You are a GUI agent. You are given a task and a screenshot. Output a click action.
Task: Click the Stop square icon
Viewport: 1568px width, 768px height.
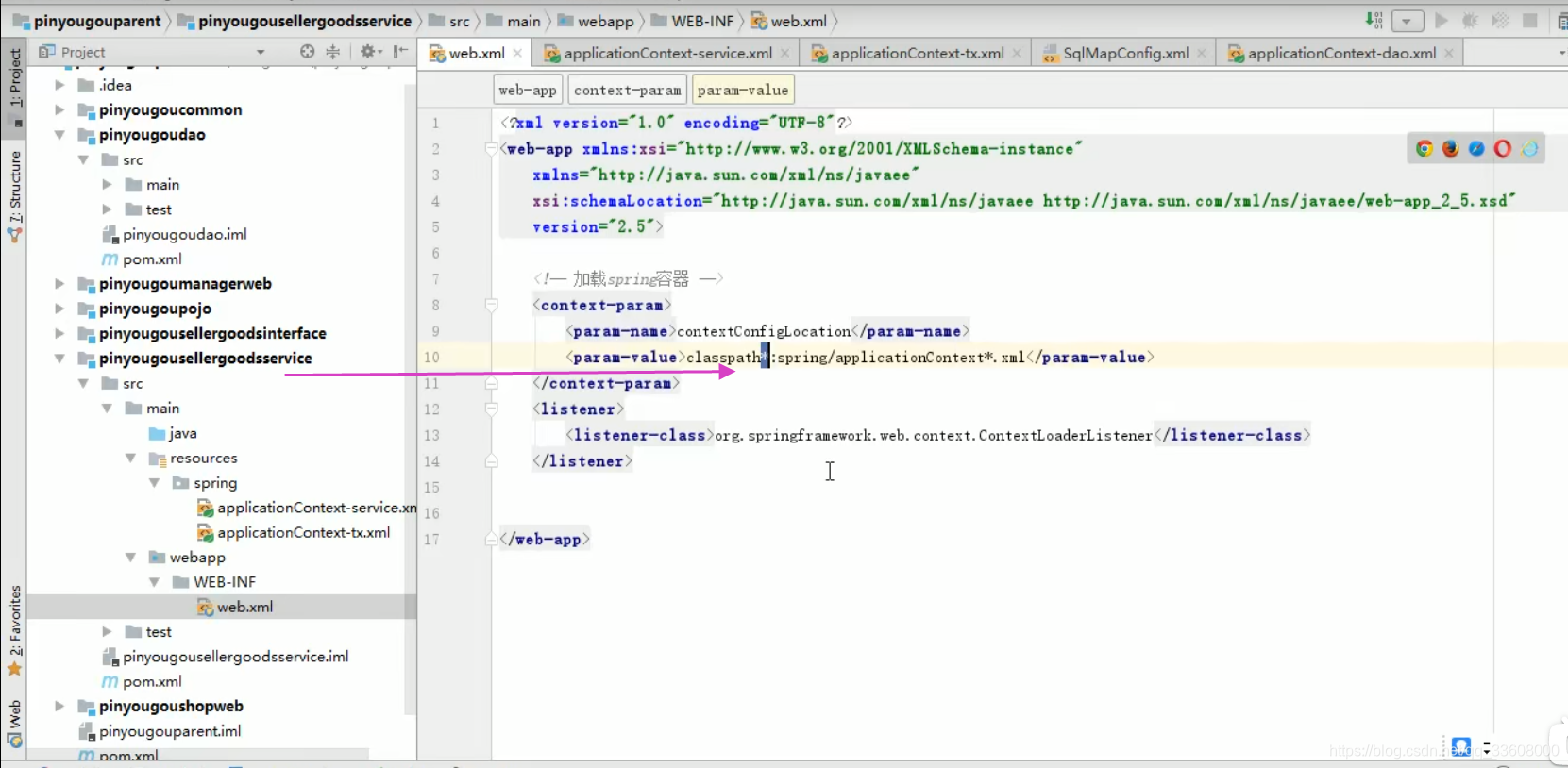click(1530, 21)
